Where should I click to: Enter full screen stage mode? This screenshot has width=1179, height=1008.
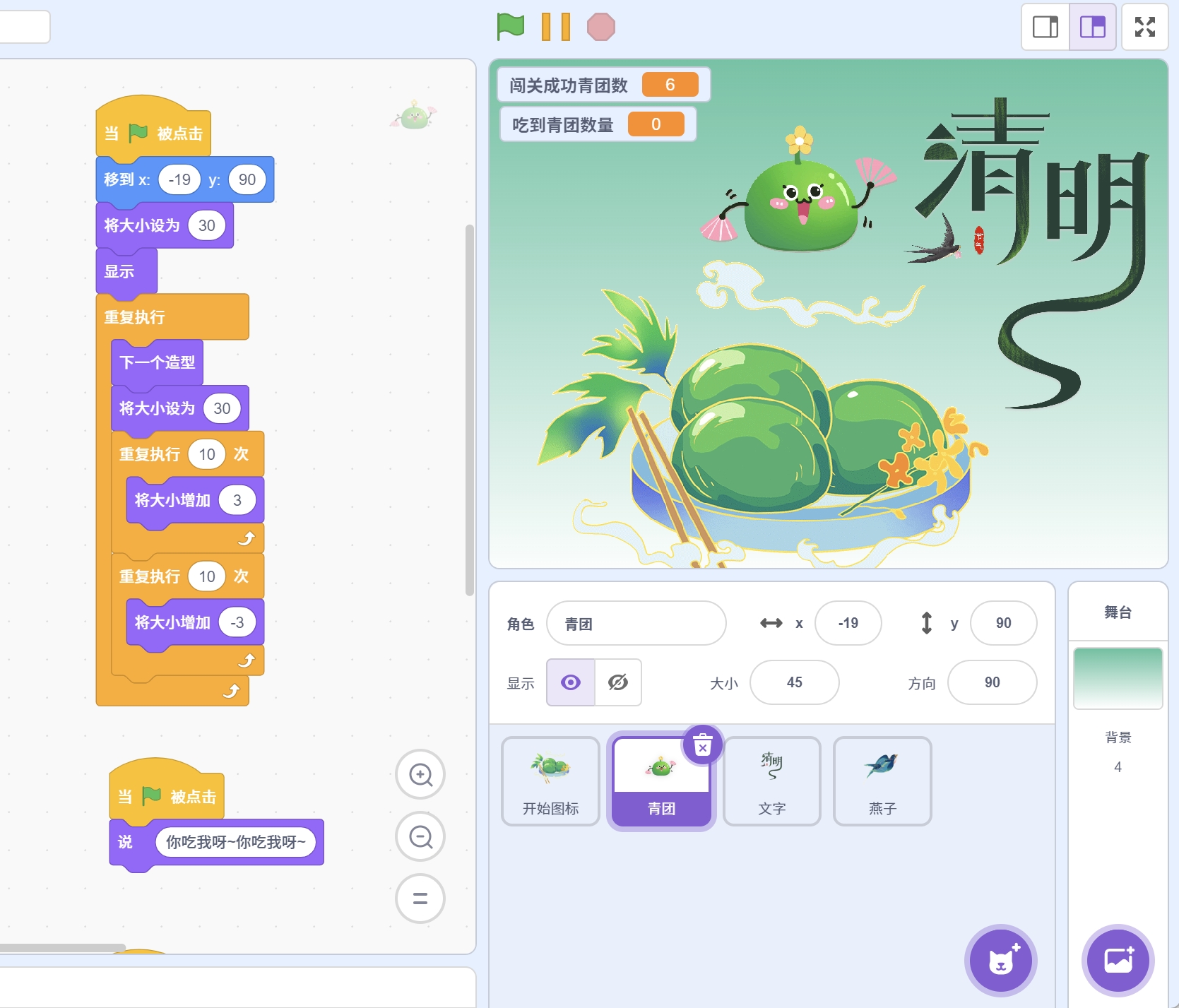[1144, 27]
